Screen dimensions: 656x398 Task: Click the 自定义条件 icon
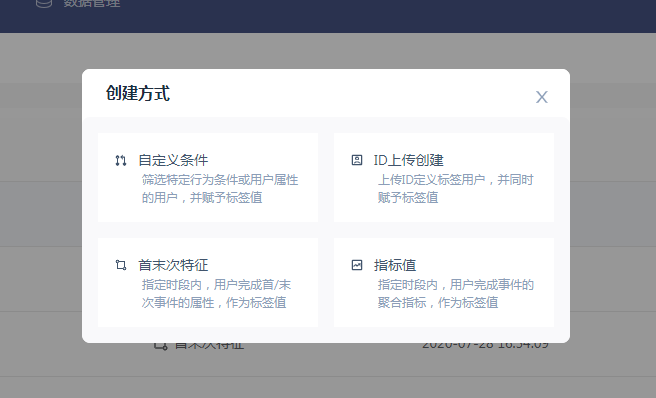(x=121, y=160)
